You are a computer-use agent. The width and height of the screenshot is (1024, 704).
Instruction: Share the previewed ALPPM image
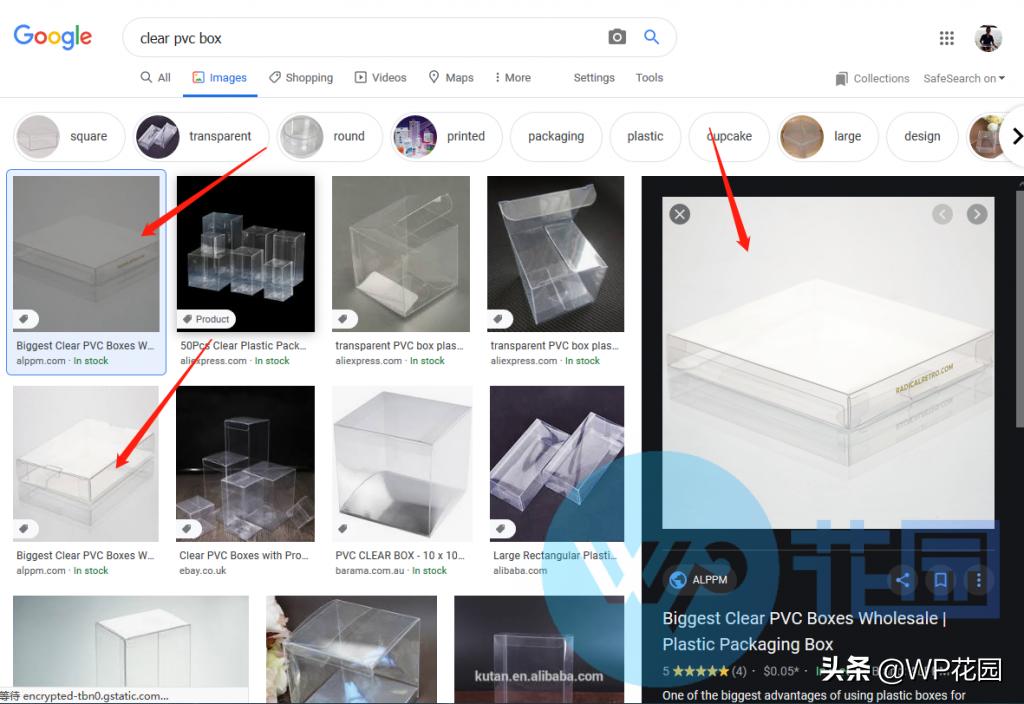coord(903,580)
